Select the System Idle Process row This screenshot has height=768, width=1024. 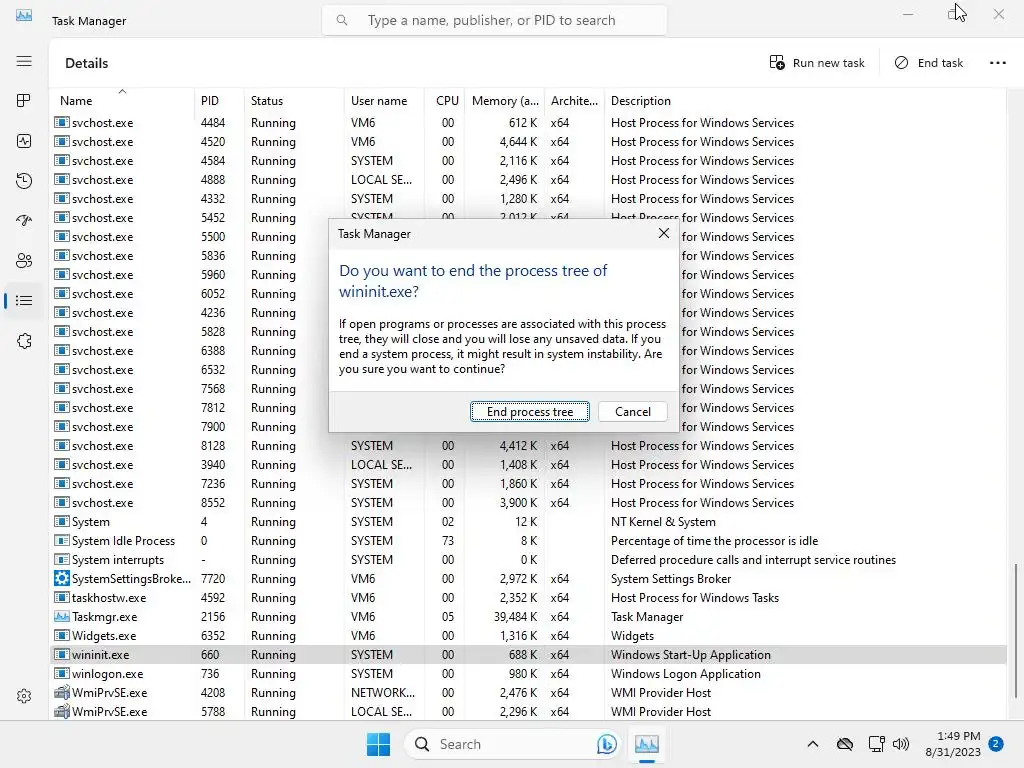tap(528, 541)
